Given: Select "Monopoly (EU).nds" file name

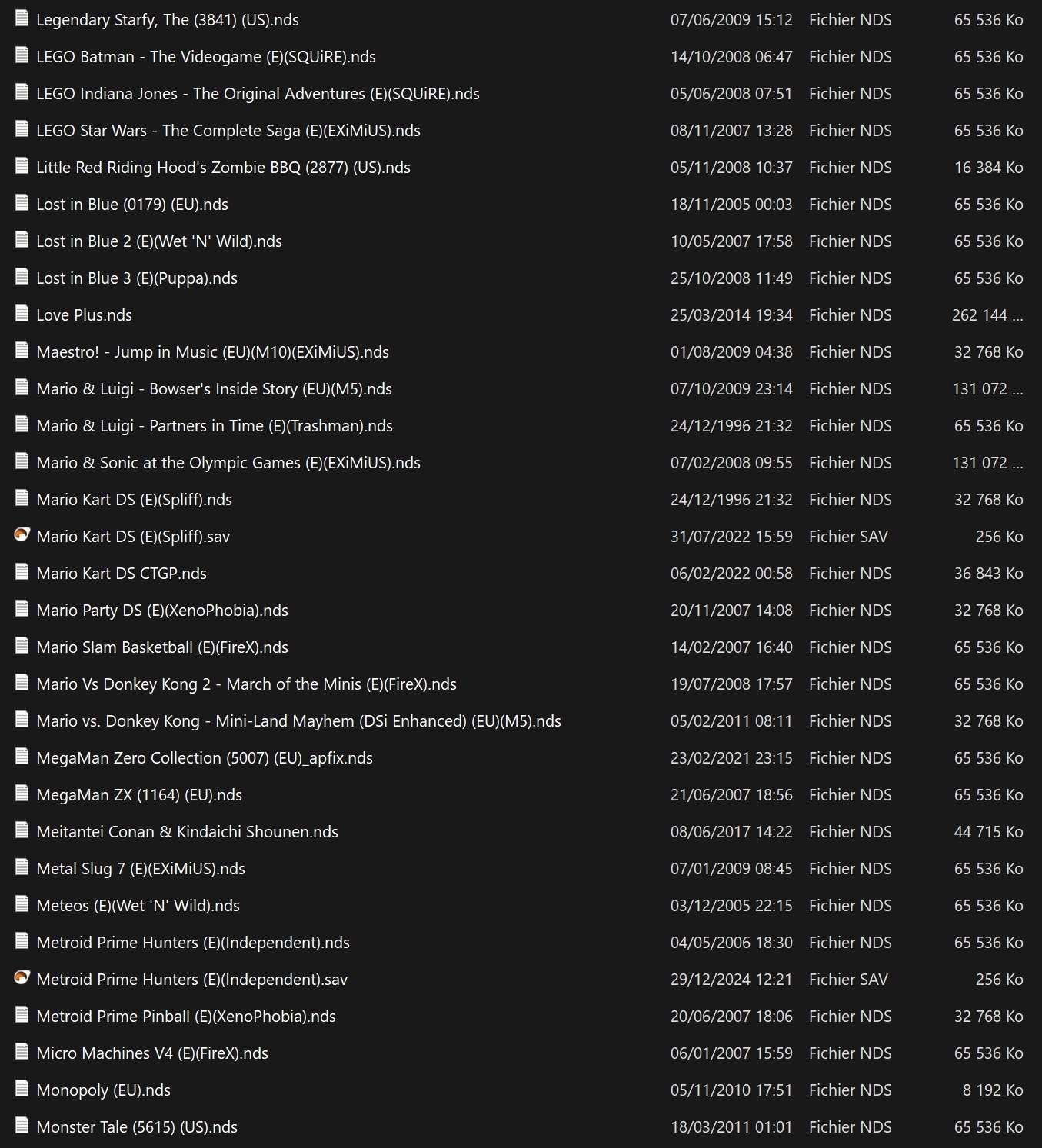Looking at the screenshot, I should point(104,1090).
